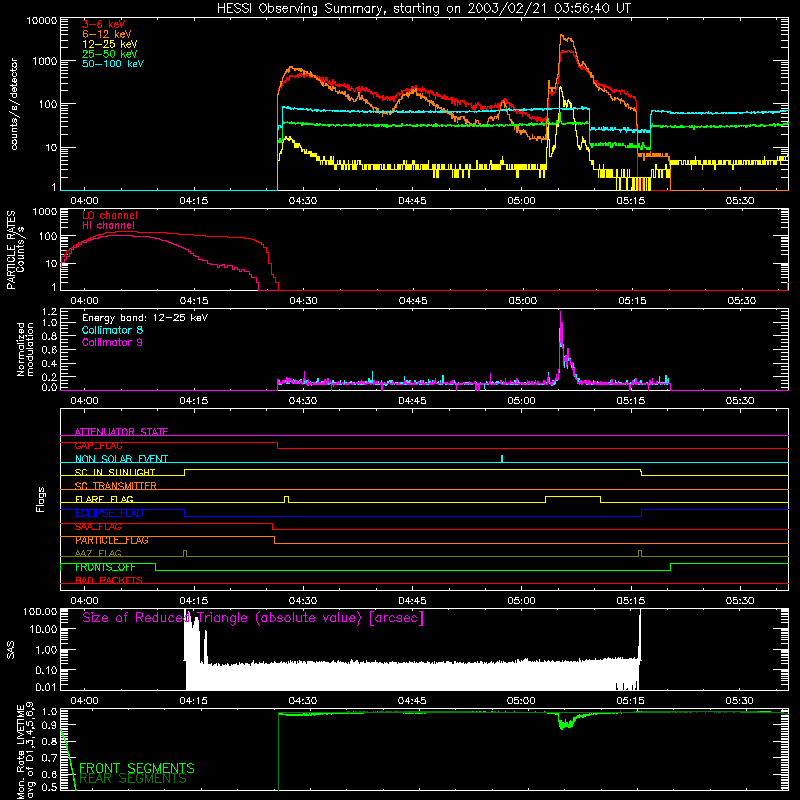Click the 1.2 tick of the modulation axis
Screen dimensions: 800x800
(49, 311)
